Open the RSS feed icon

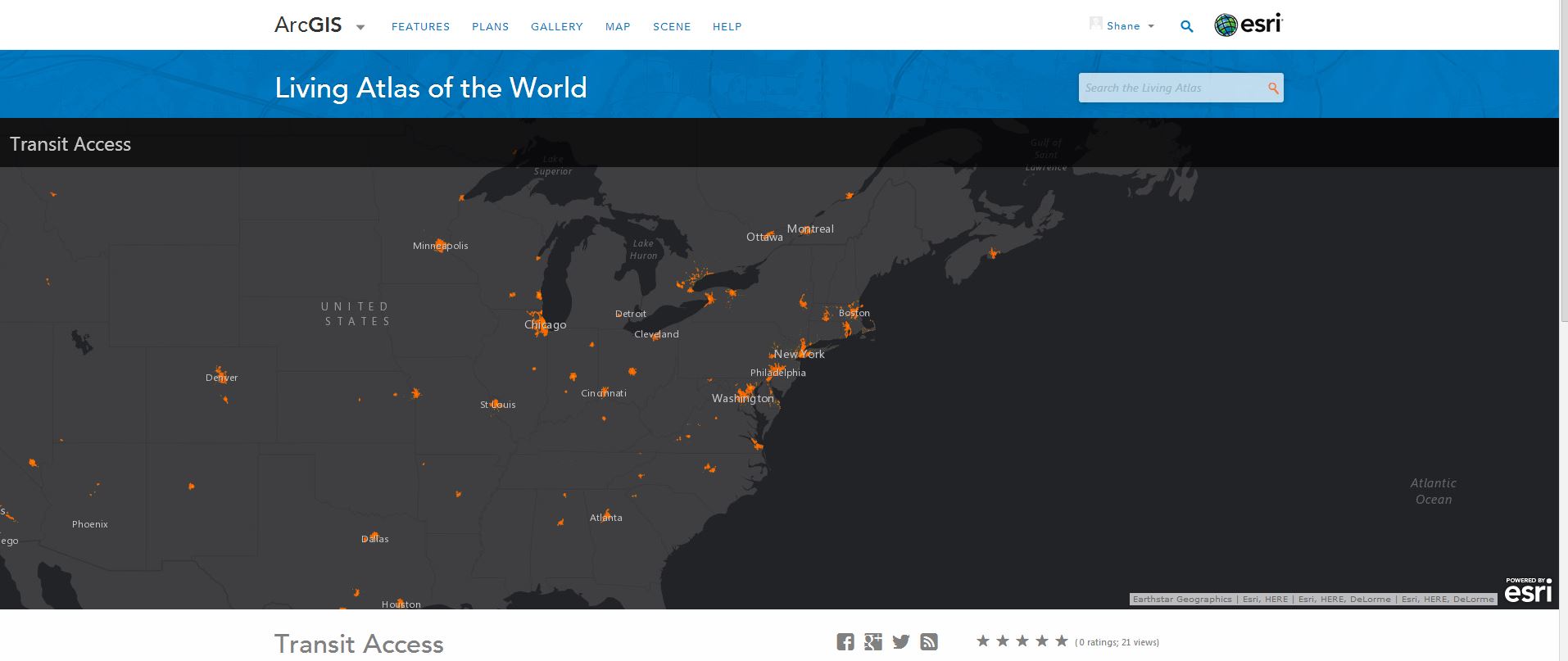pos(929,642)
